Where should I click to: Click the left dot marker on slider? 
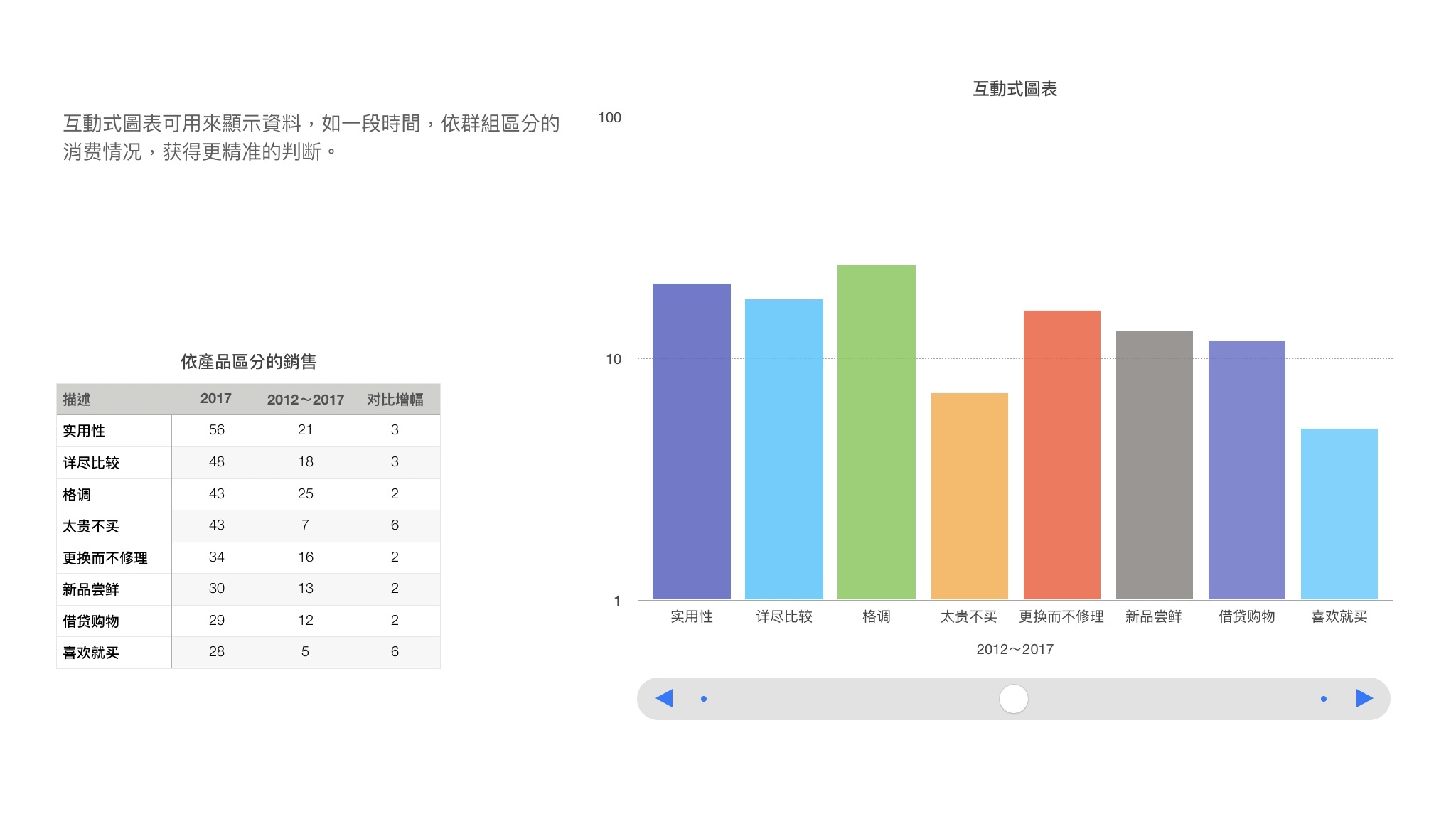coord(704,699)
